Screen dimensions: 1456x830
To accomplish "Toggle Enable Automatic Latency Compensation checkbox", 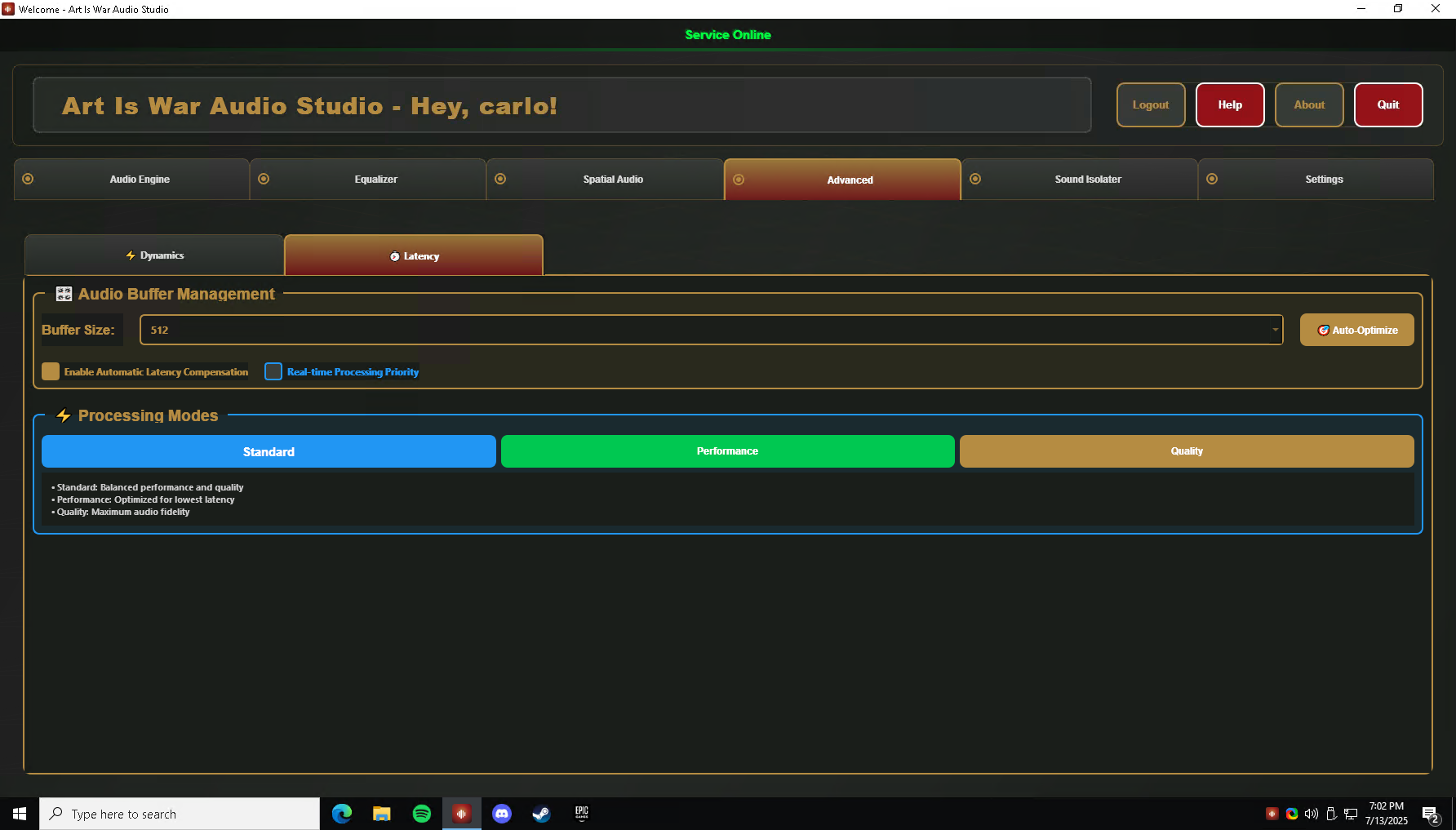I will [51, 371].
